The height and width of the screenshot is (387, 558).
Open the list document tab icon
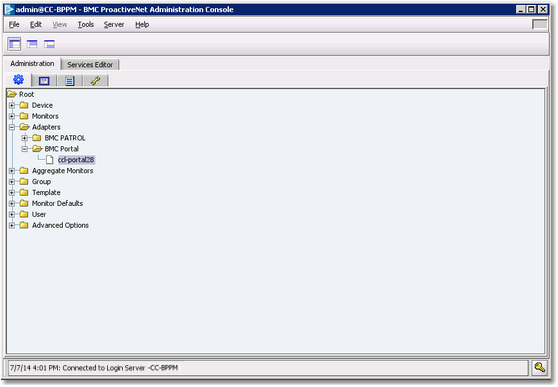69,81
